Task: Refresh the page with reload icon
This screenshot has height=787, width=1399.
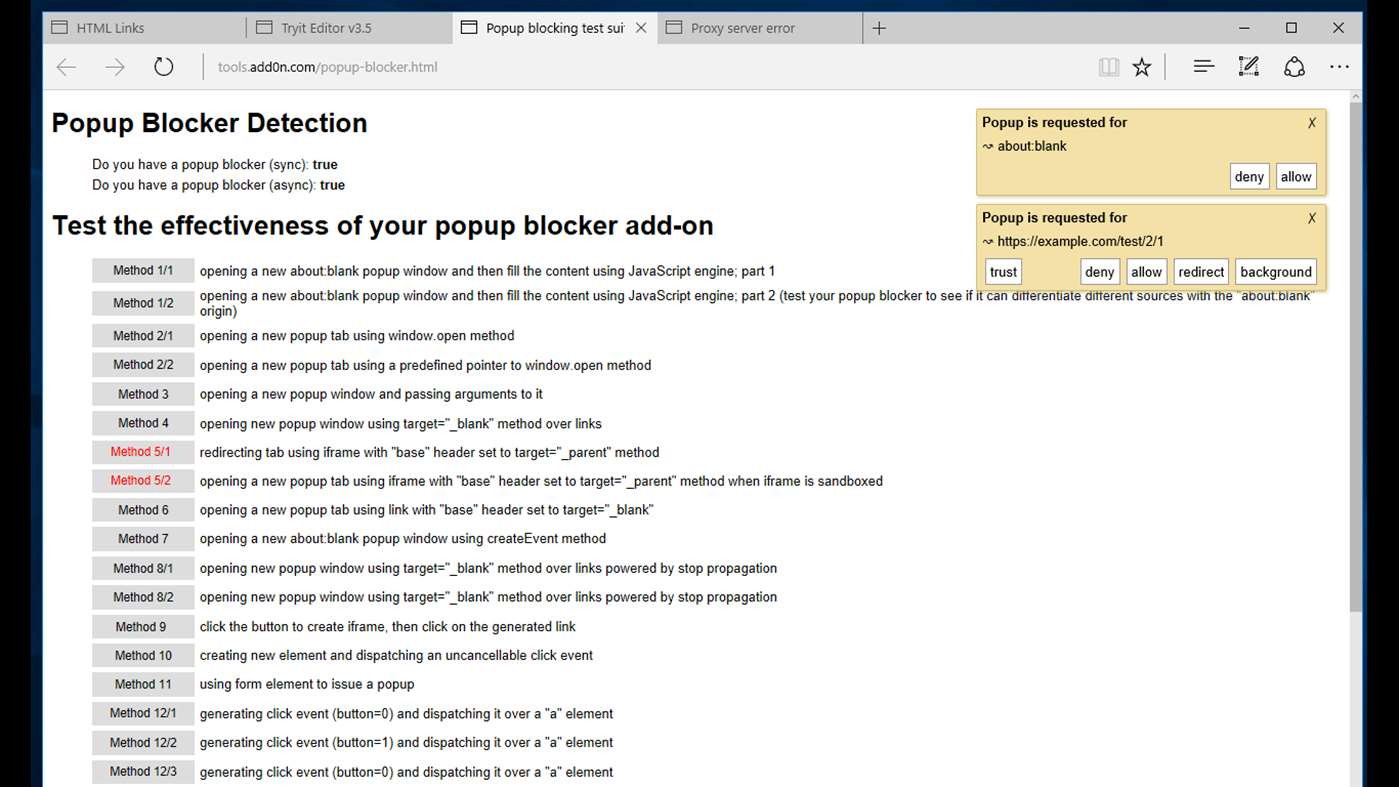Action: point(164,67)
